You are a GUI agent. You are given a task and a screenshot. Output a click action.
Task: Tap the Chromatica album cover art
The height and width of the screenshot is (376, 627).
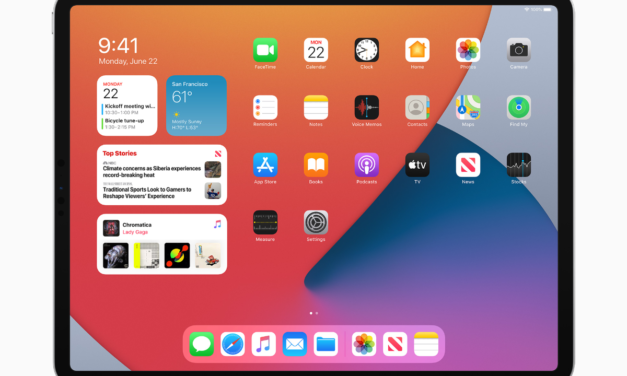(x=111, y=228)
